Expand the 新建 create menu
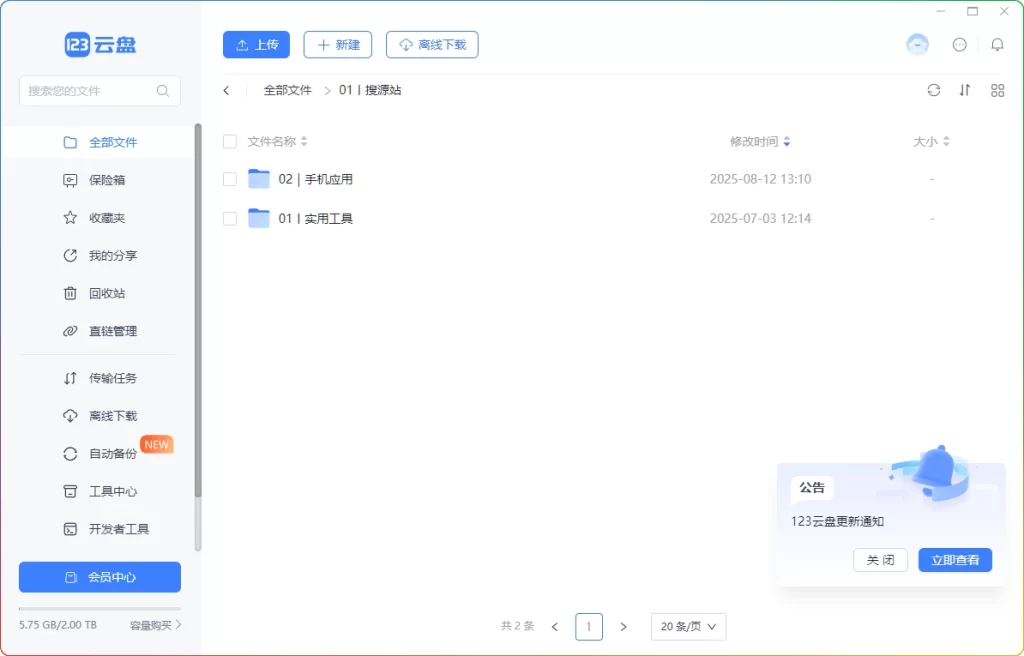The height and width of the screenshot is (656, 1024). (338, 45)
